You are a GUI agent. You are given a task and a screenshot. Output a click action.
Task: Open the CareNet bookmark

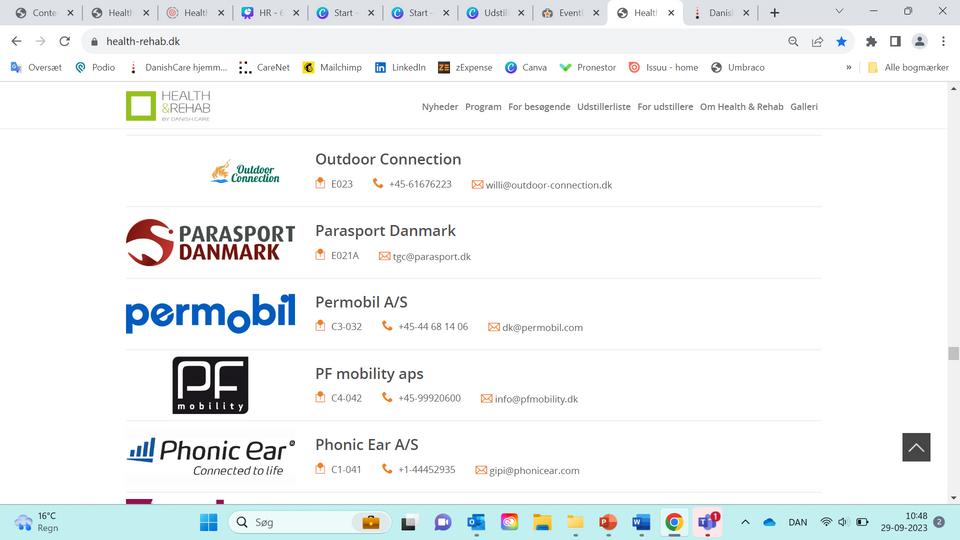click(x=264, y=67)
